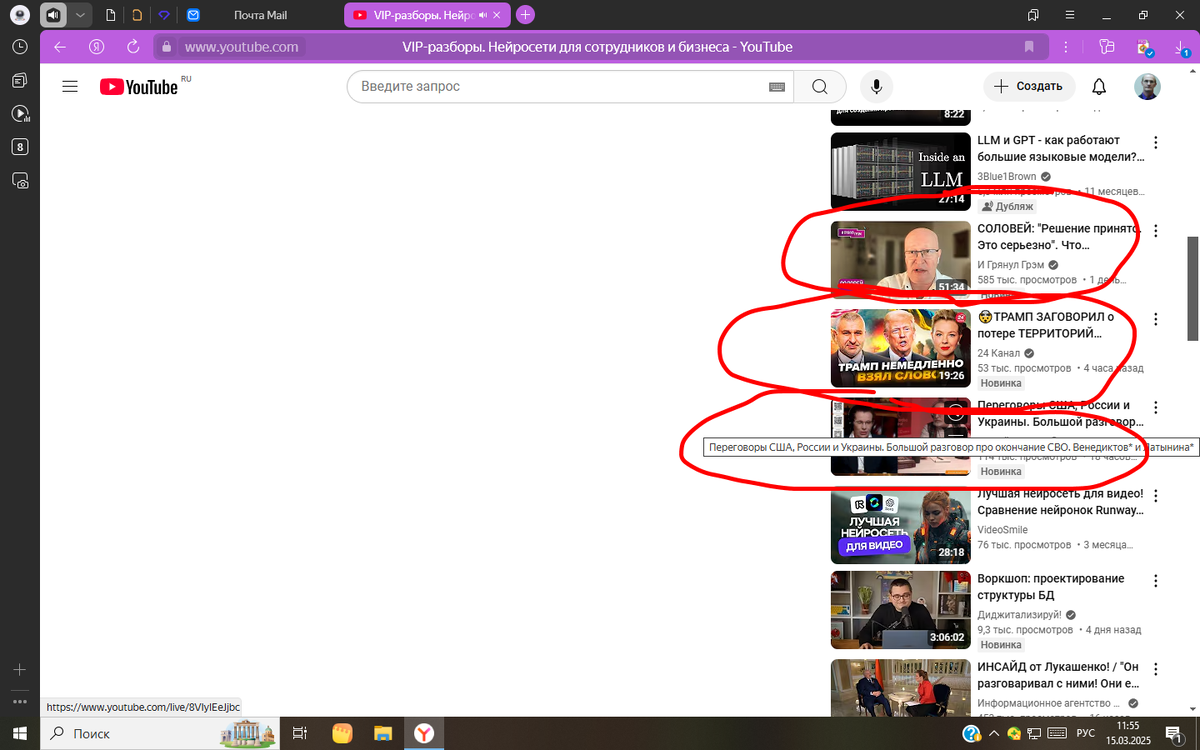Open the LLM и GPT video title
This screenshot has width=1200, height=750.
point(1061,149)
